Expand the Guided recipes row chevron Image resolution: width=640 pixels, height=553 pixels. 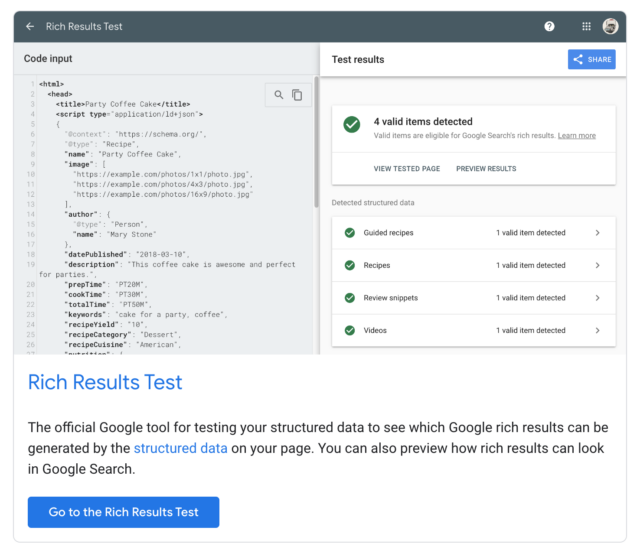click(598, 233)
